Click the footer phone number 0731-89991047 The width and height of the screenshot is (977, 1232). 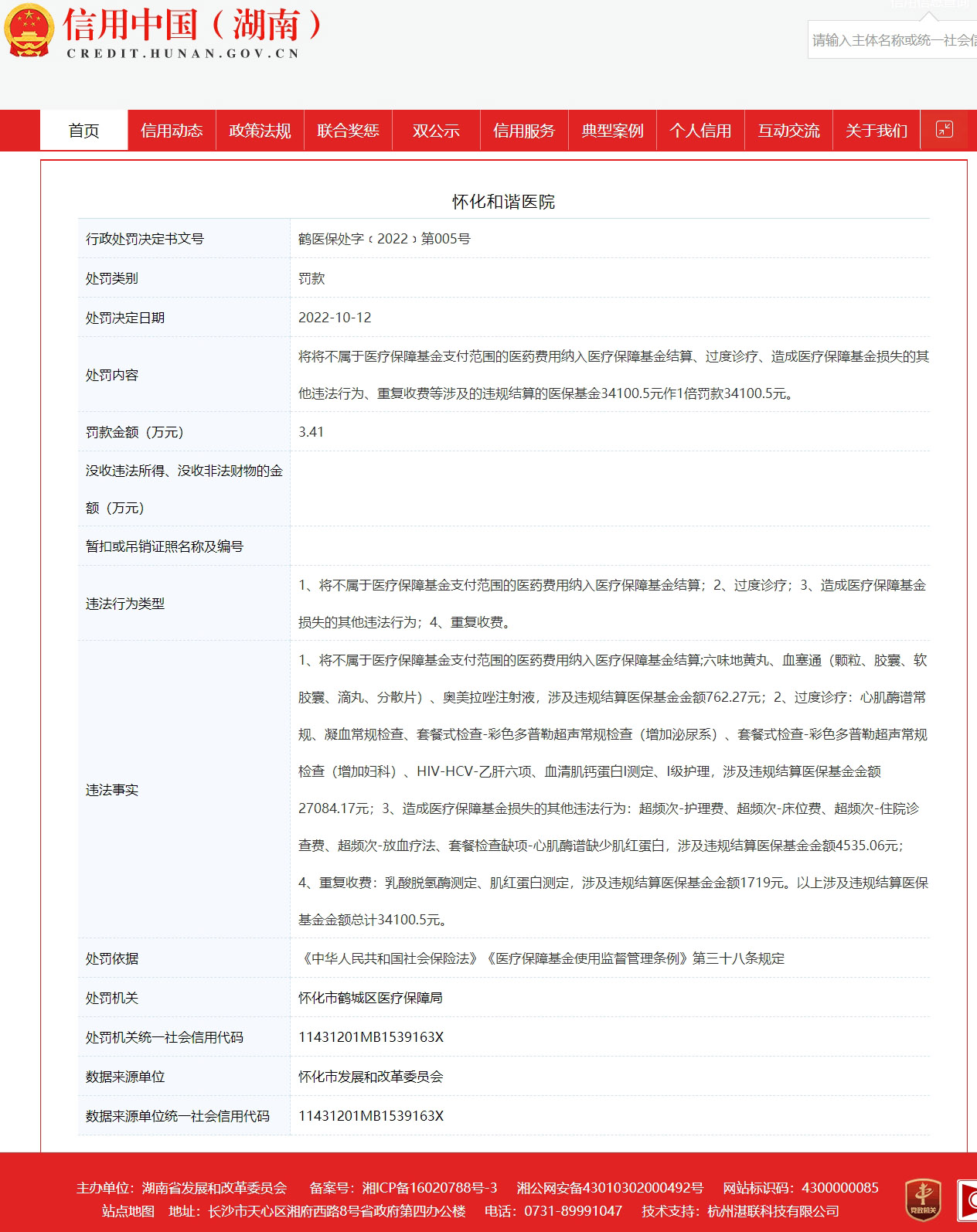(x=574, y=1211)
